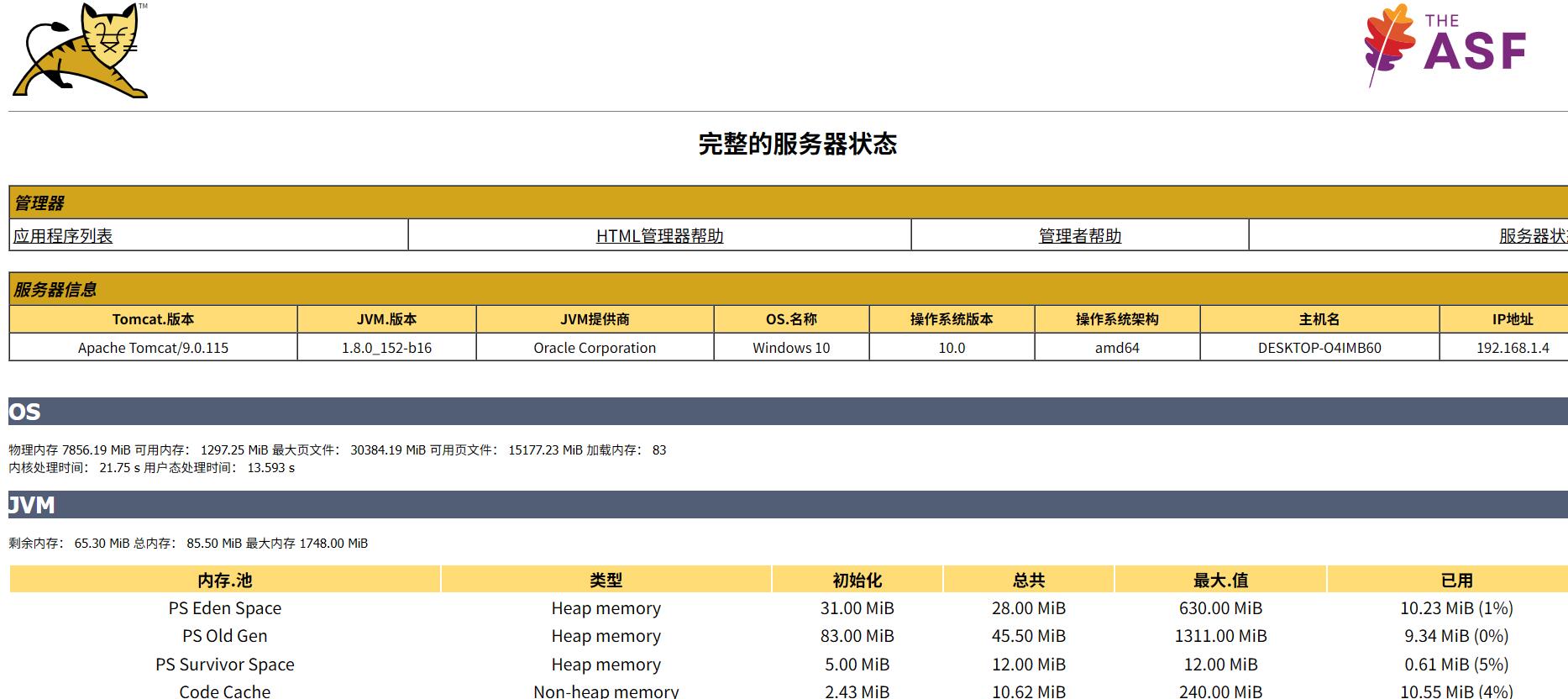Click the IP address 192.168.1.4 cell
The image size is (1568, 699).
point(1513,348)
